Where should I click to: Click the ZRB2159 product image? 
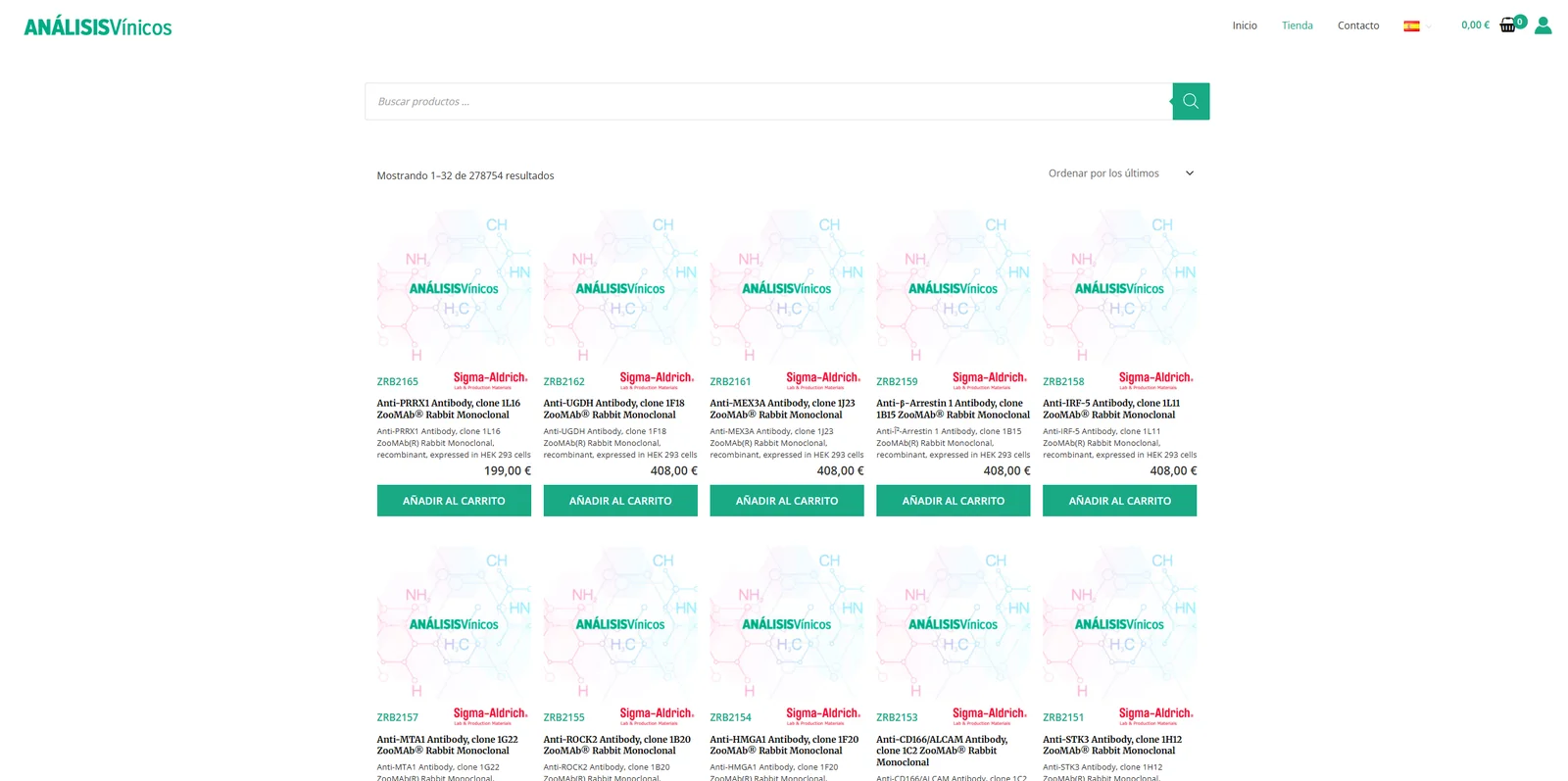click(954, 287)
